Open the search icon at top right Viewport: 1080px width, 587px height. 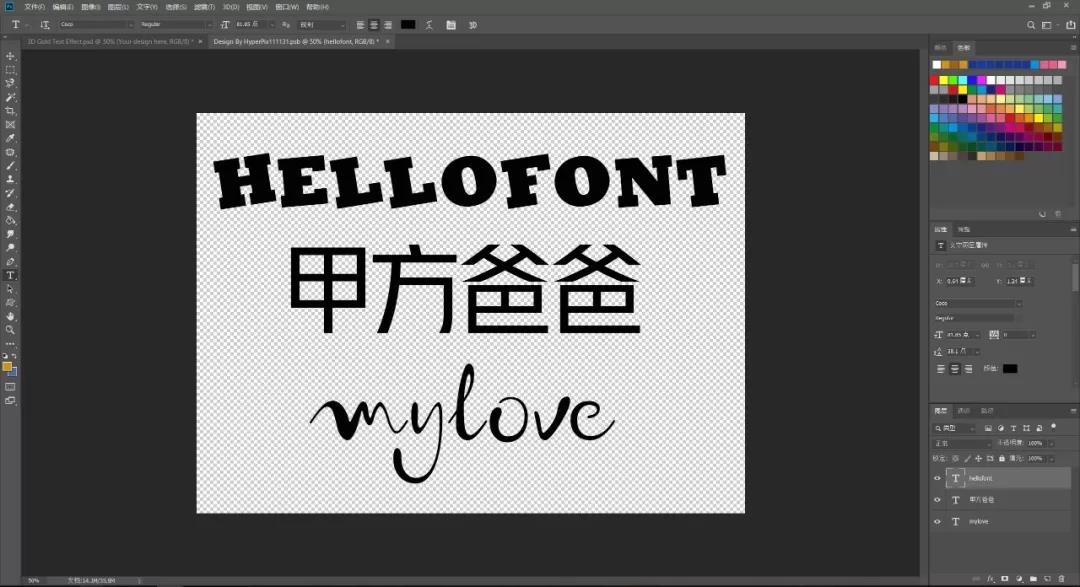[x=1031, y=25]
